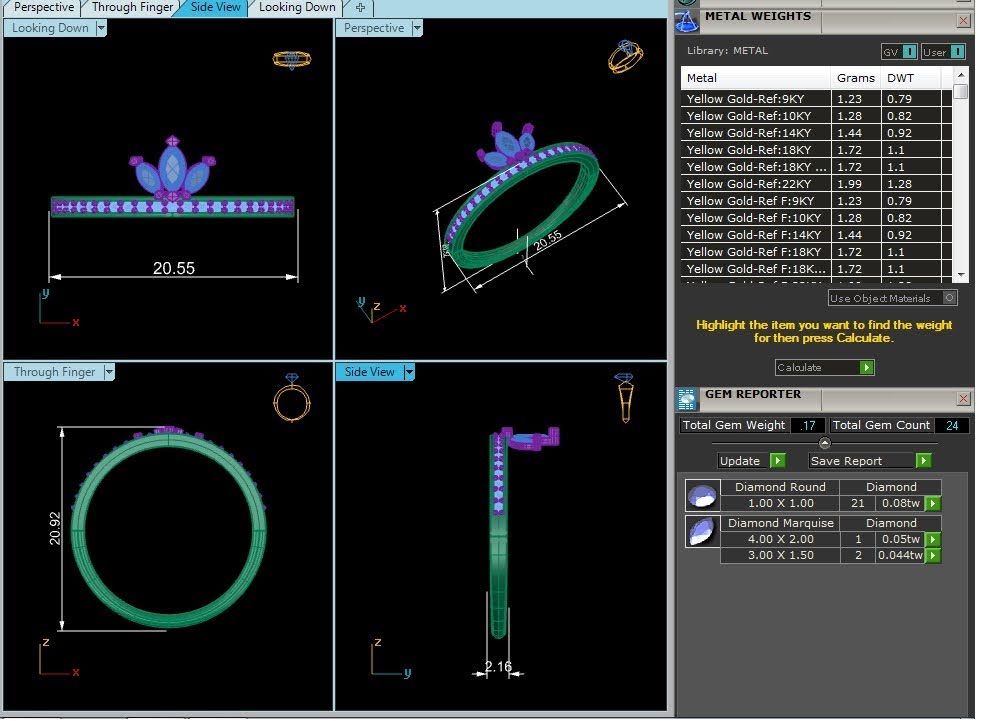Sort by the Metal column header
Viewport: 981px width, 721px height.
click(755, 78)
